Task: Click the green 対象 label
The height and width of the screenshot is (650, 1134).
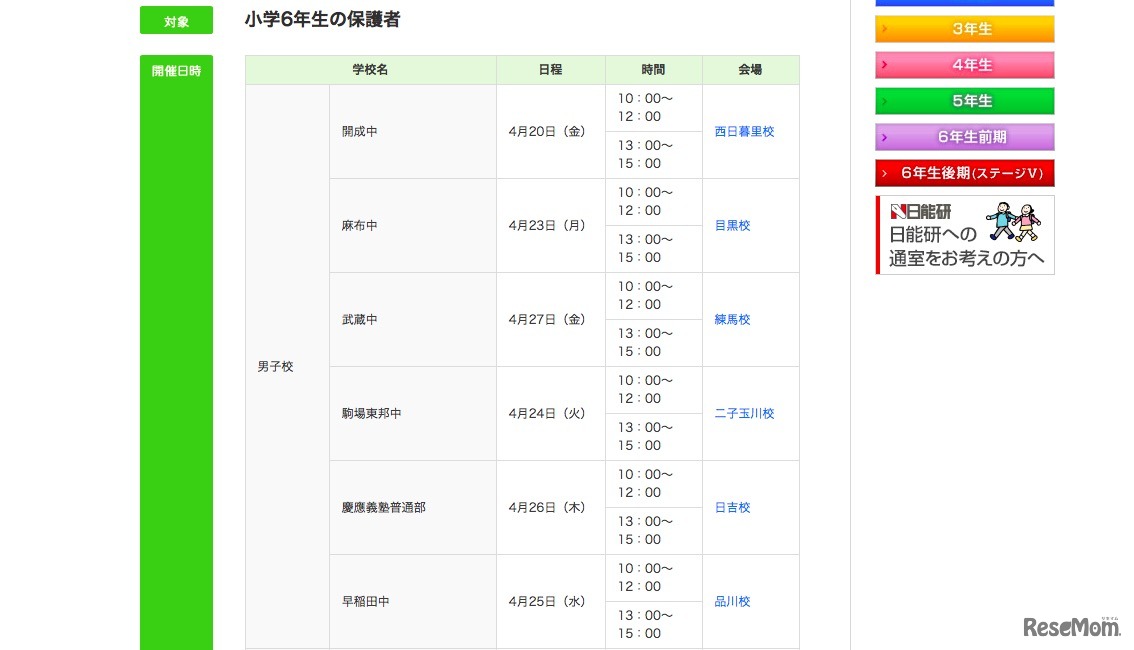Action: point(175,19)
